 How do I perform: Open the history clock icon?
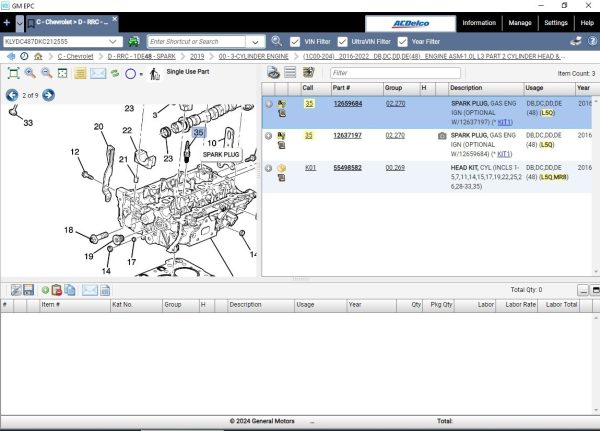click(x=24, y=56)
